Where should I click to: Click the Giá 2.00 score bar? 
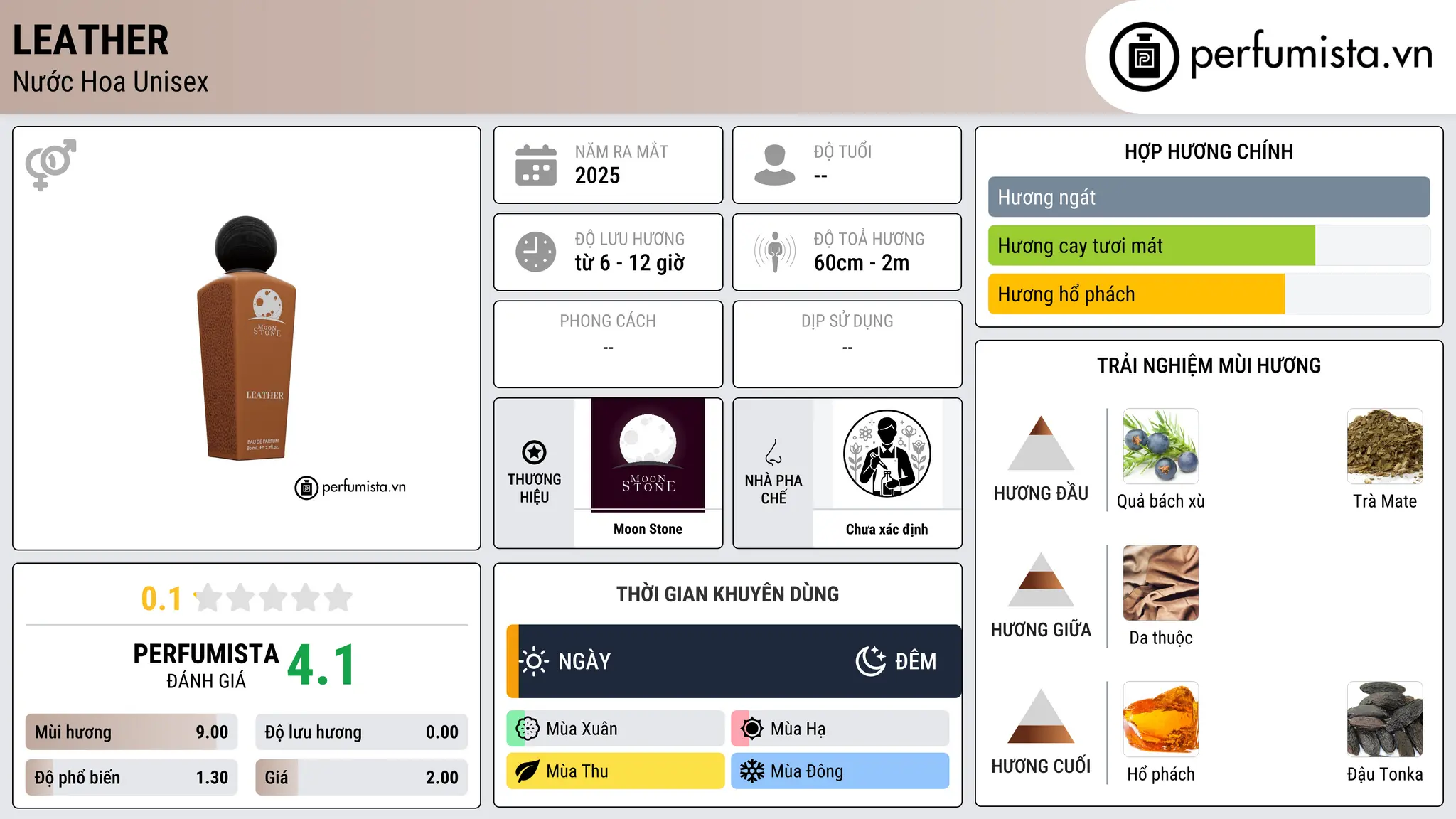click(x=361, y=777)
